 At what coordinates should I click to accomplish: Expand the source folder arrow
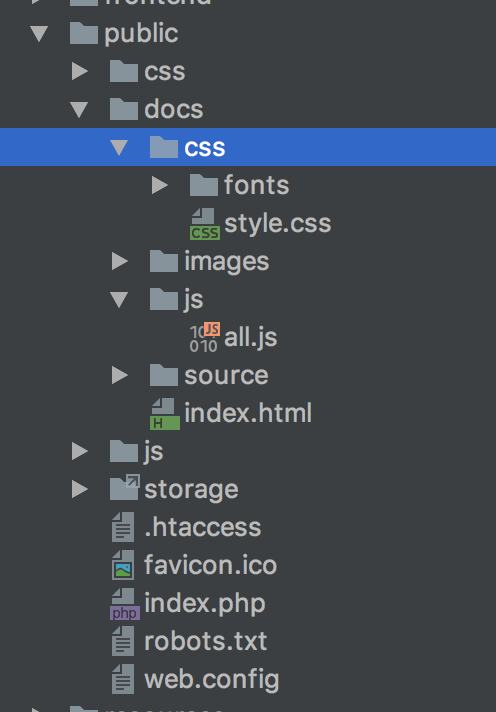[x=119, y=375]
